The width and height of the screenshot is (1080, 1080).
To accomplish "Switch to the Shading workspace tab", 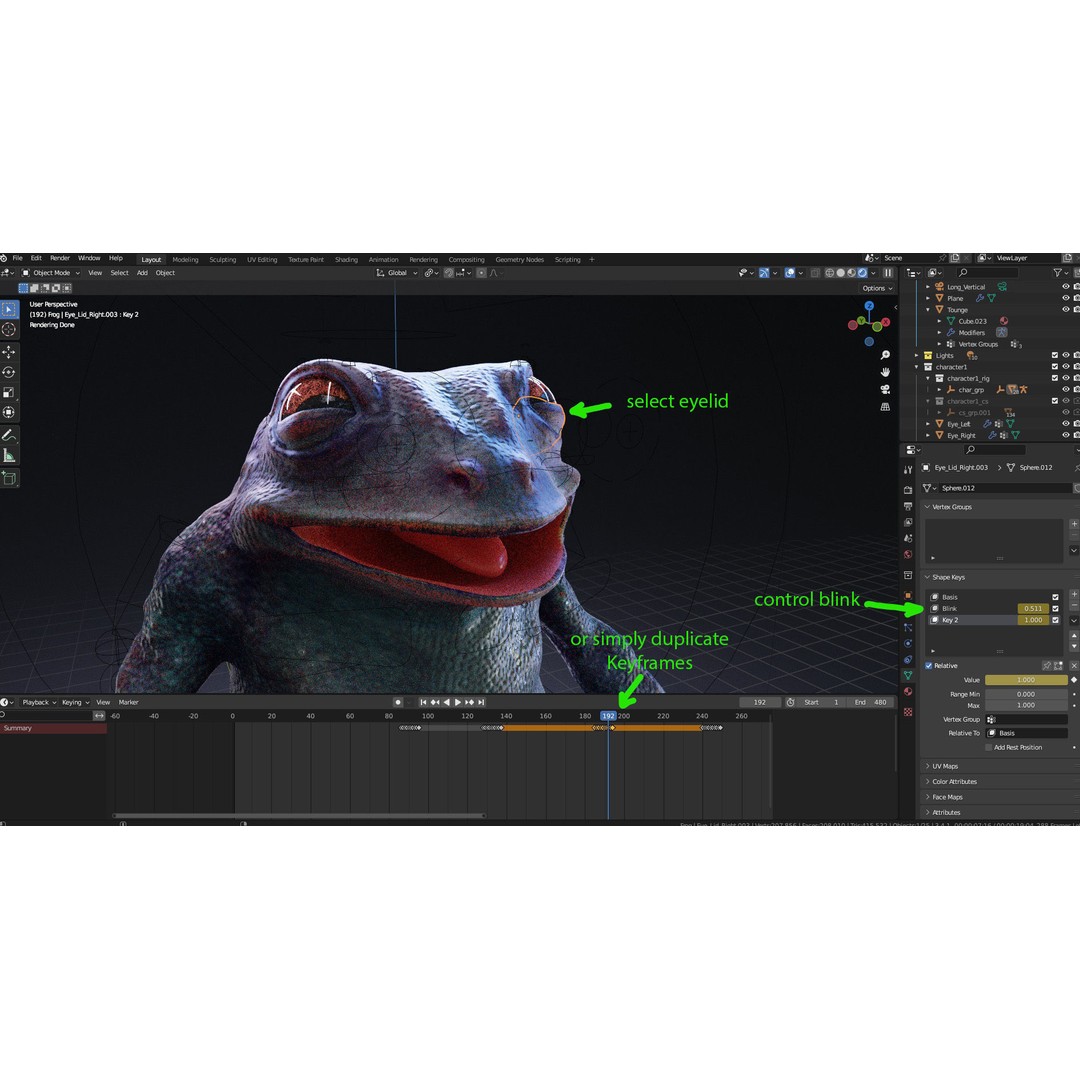I will (x=347, y=259).
